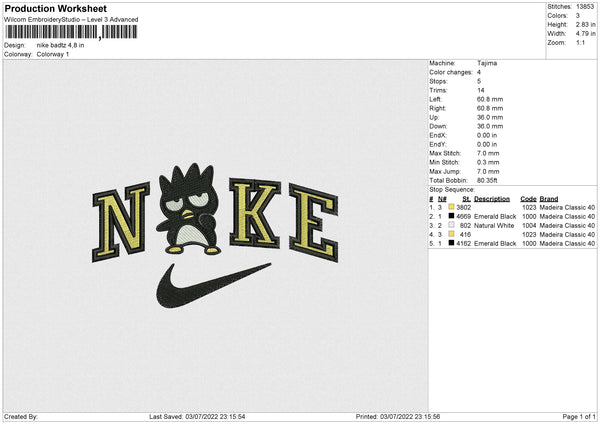This screenshot has height=424, width=600.
Task: Click the Machine value 'Tajima'
Action: [487, 63]
